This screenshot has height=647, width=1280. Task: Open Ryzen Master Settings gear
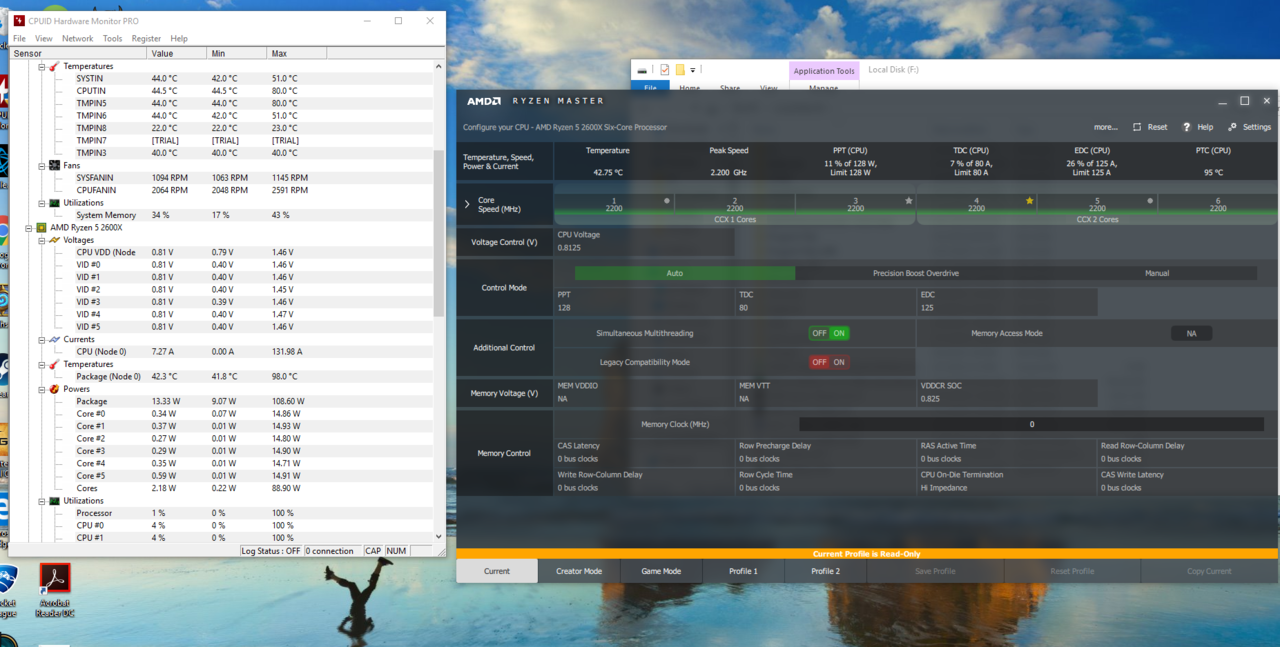tap(1233, 127)
